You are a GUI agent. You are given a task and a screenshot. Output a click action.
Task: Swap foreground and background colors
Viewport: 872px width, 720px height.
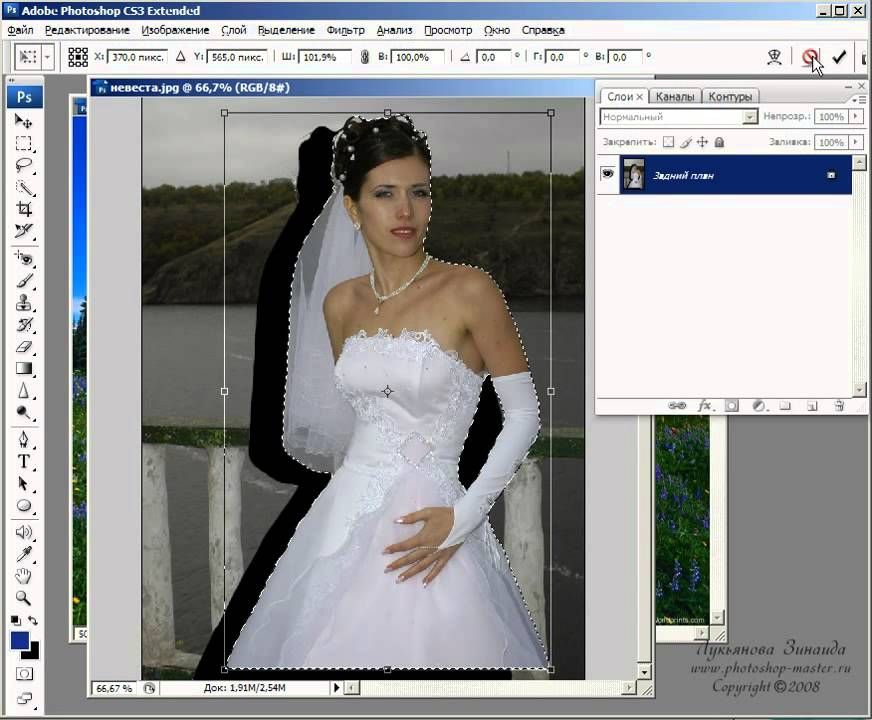point(33,620)
